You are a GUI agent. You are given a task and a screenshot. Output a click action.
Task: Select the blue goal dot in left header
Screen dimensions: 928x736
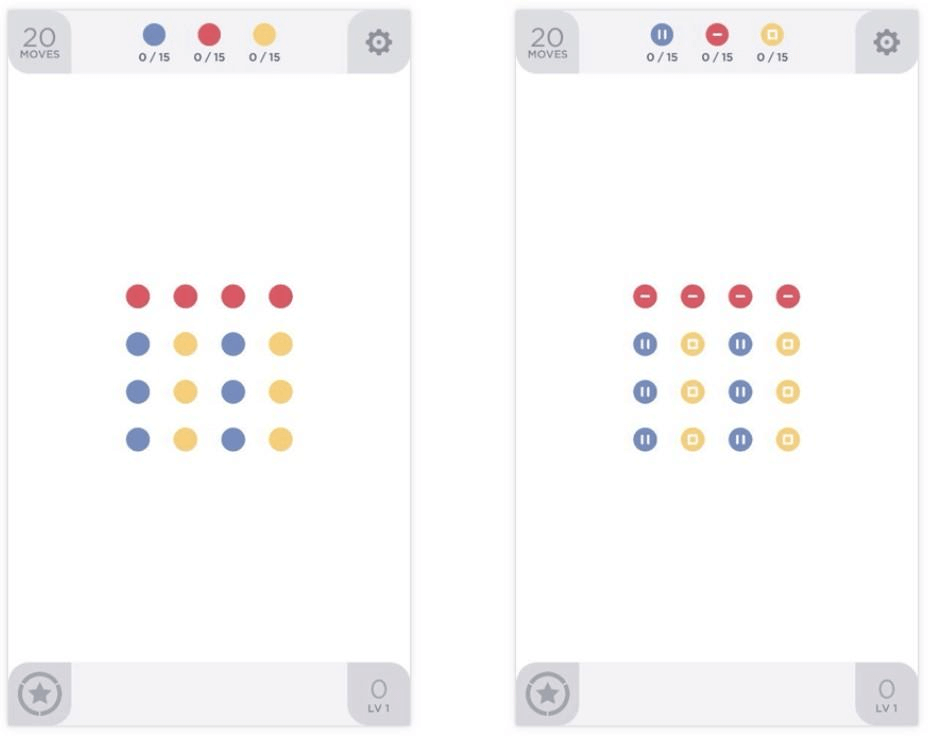pyautogui.click(x=154, y=34)
